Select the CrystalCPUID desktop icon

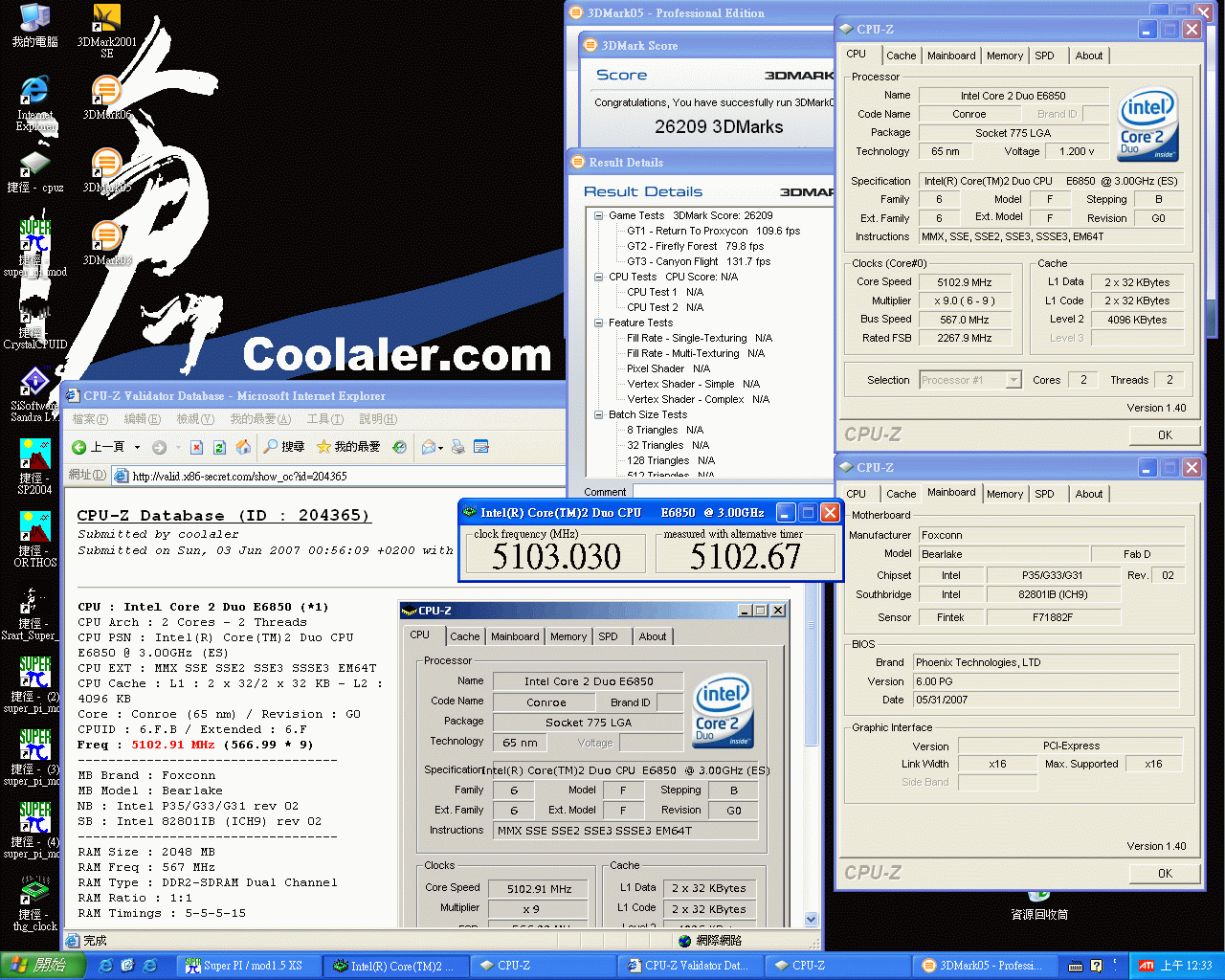[34, 325]
